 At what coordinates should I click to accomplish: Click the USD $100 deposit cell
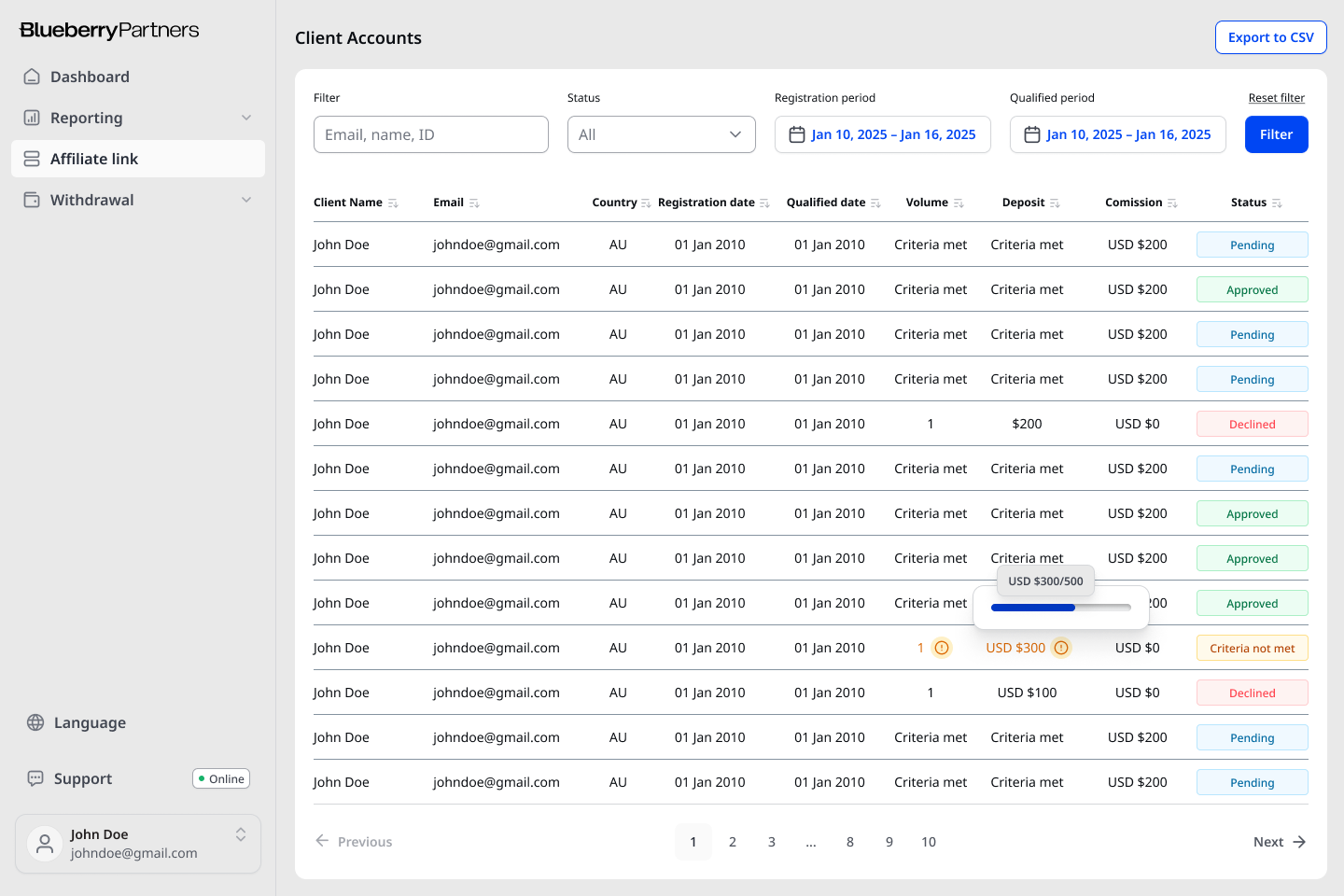1028,693
